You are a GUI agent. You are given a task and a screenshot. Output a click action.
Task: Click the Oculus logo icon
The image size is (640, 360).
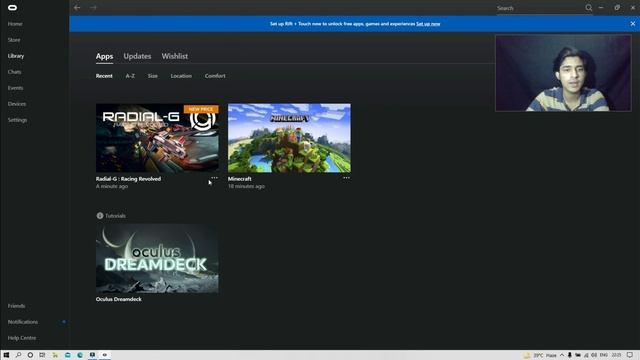(13, 7)
